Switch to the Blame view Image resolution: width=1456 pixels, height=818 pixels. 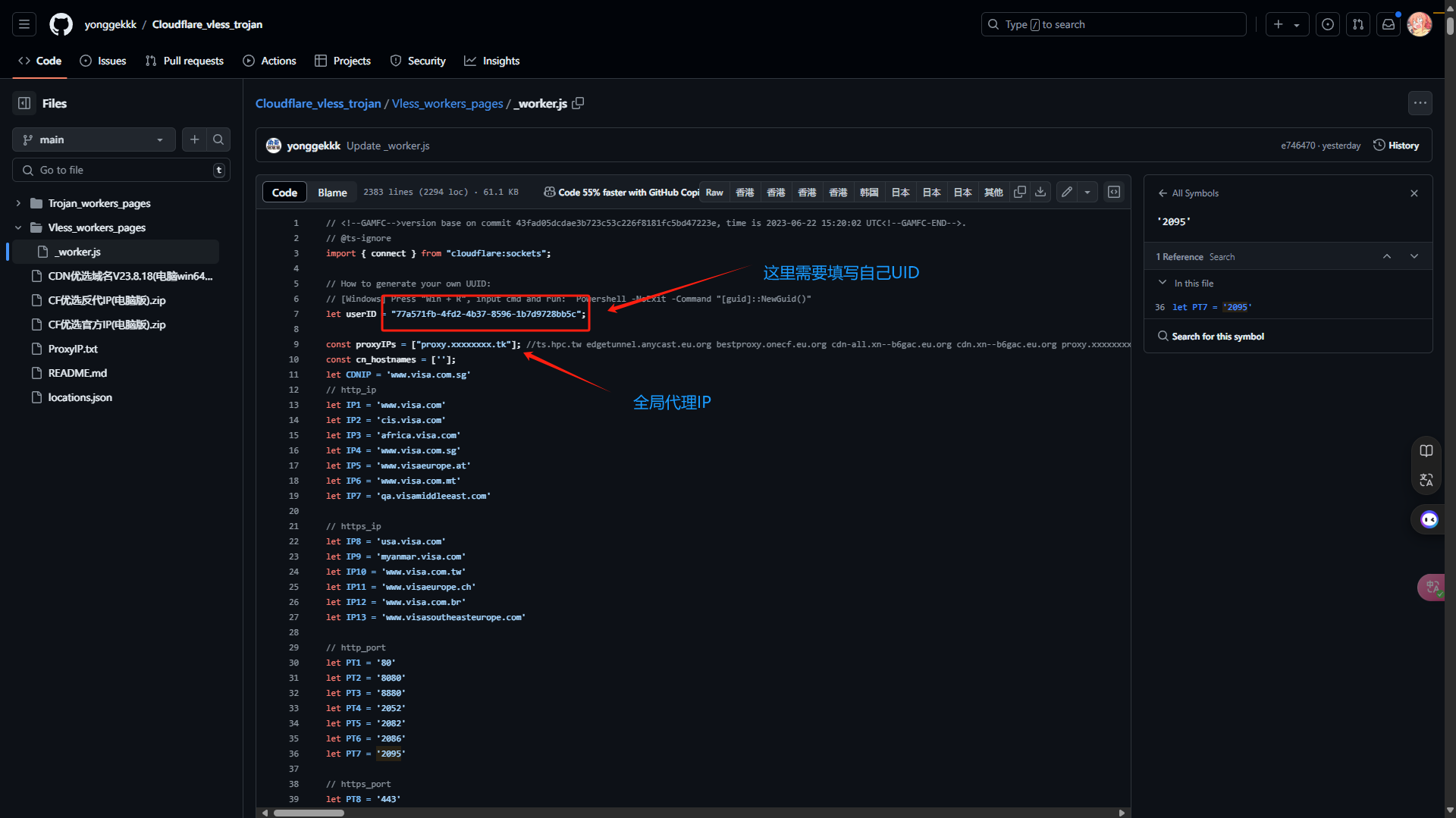[332, 193]
